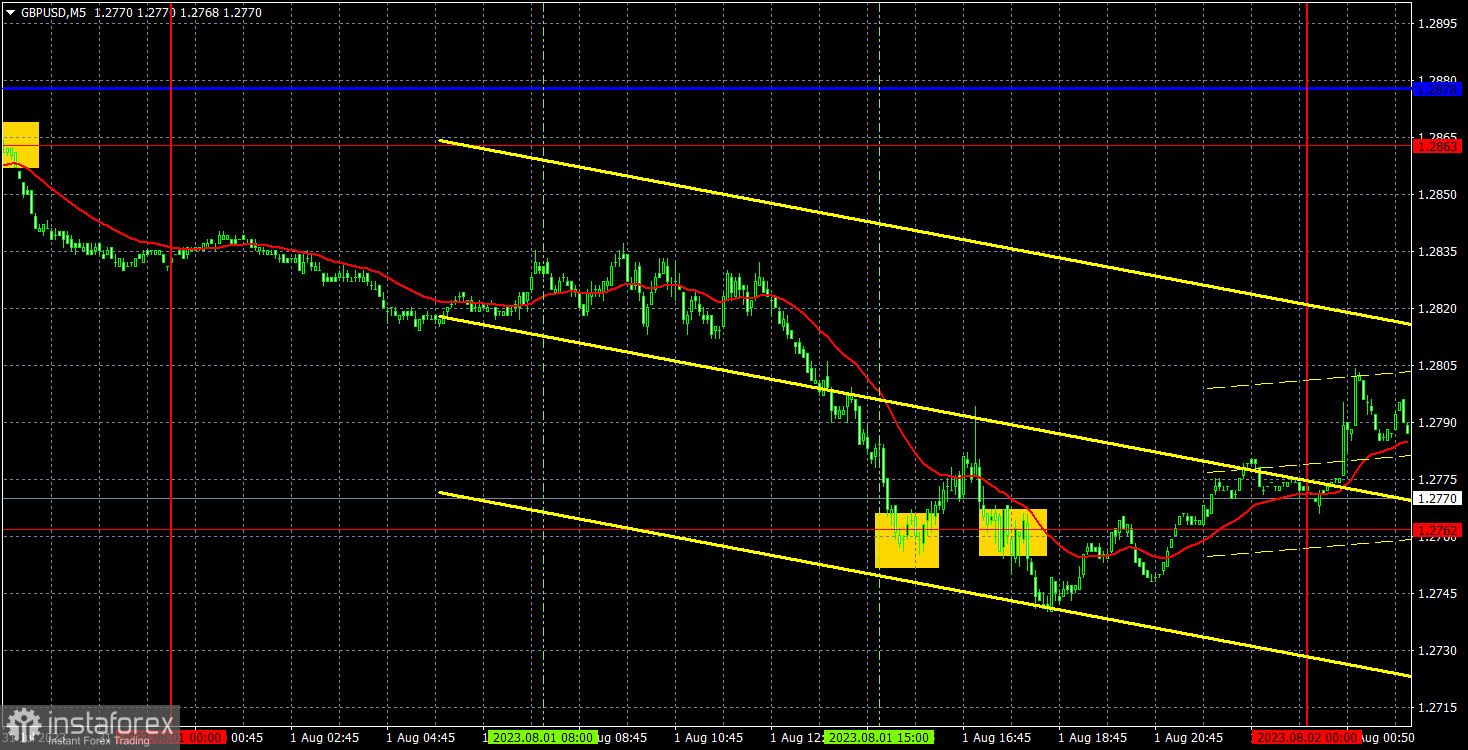Select the yellow rectangle at the 1.2863 level
This screenshot has height=750, width=1468.
click(x=21, y=145)
